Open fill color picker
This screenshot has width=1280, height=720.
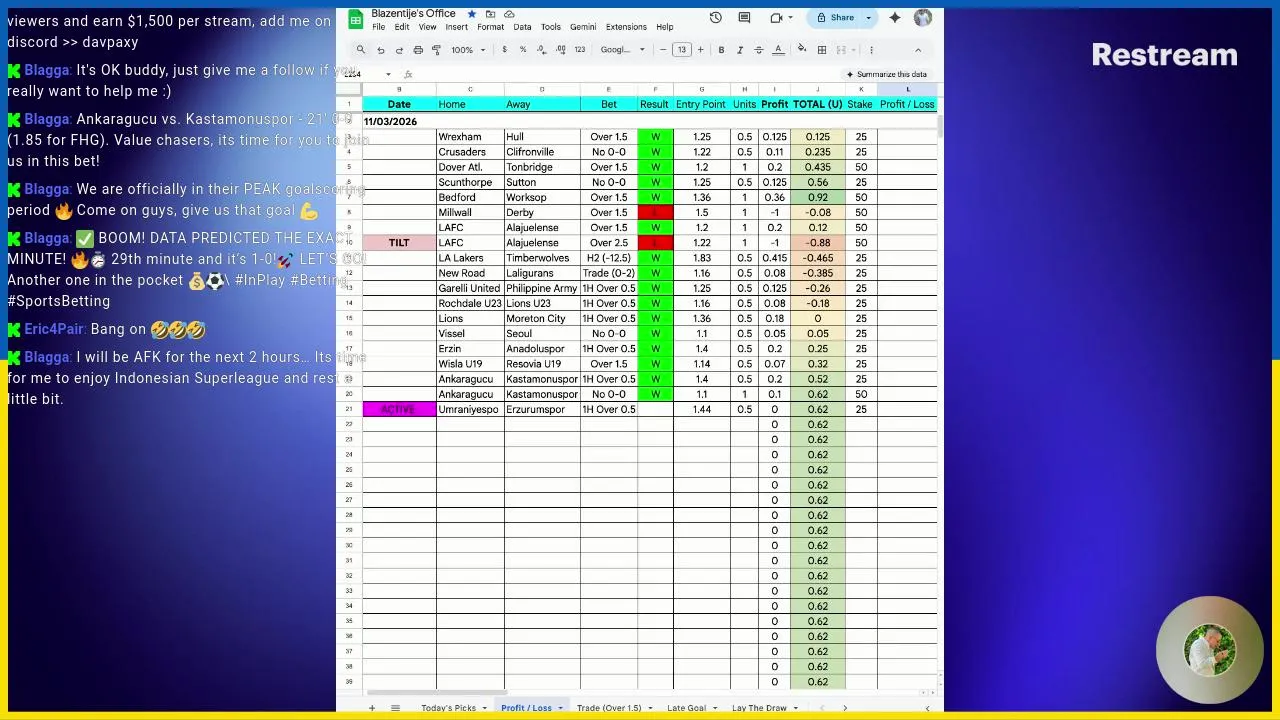[x=802, y=50]
